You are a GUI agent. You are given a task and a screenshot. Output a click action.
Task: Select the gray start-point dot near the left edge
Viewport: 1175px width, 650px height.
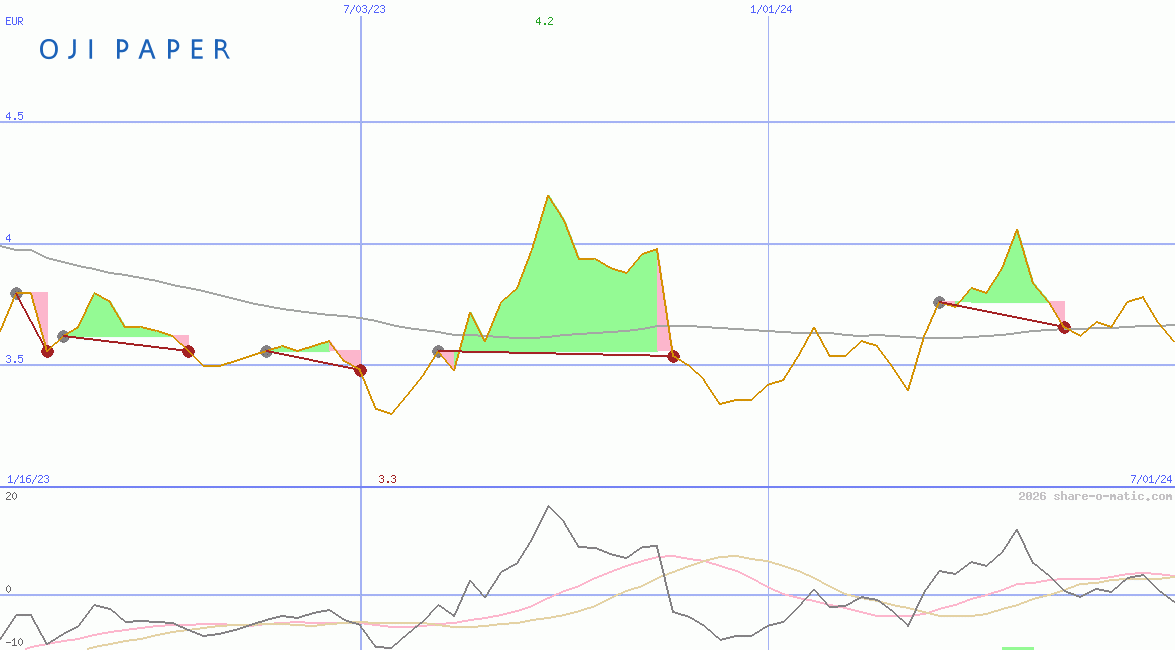click(16, 293)
